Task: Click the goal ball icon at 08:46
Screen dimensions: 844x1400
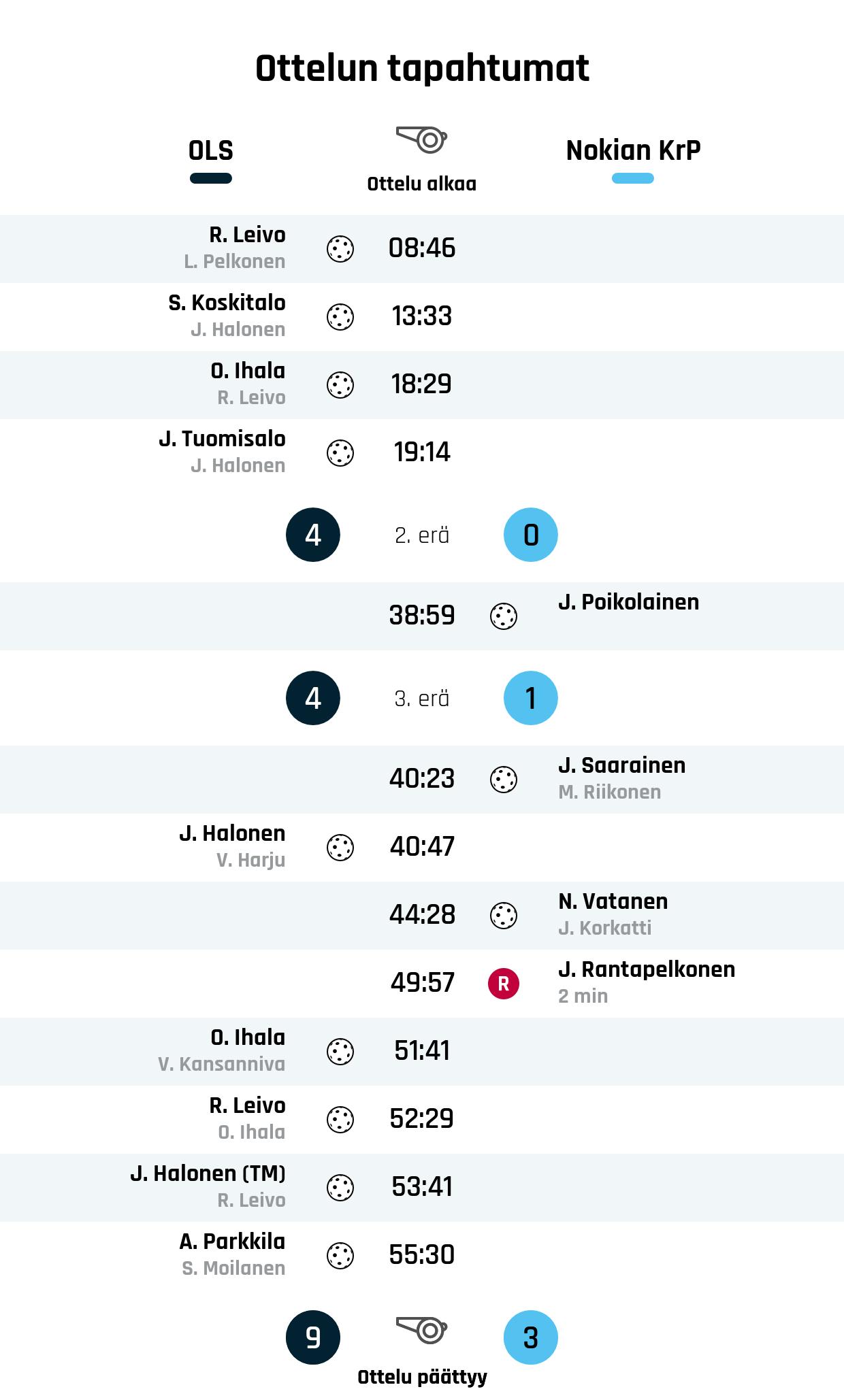Action: 340,249
